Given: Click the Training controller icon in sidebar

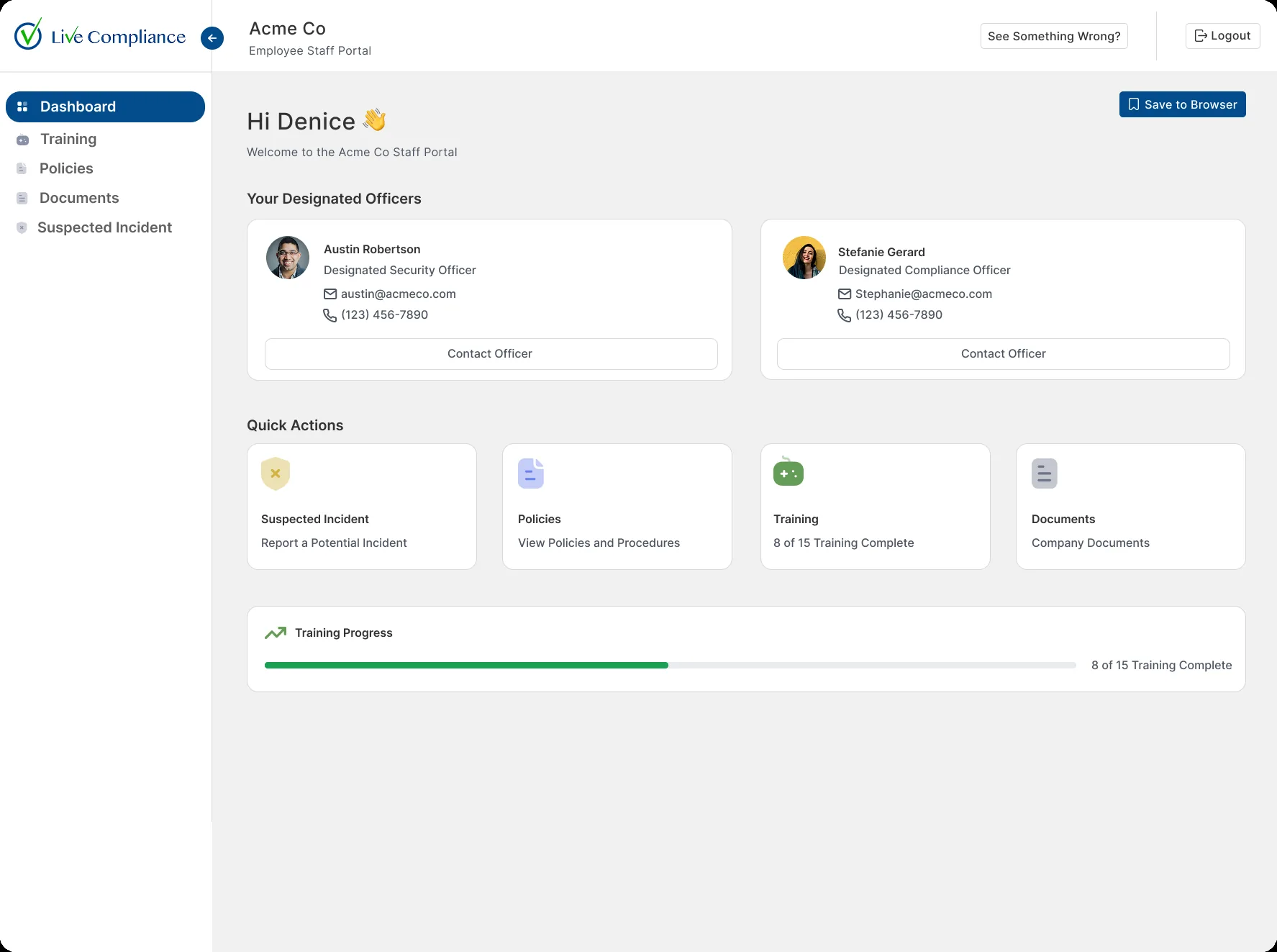Looking at the screenshot, I should coord(23,140).
